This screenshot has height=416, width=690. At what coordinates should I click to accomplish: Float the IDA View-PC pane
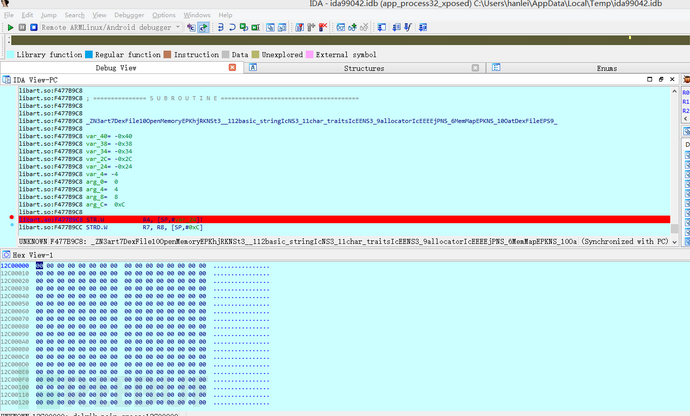coord(661,79)
